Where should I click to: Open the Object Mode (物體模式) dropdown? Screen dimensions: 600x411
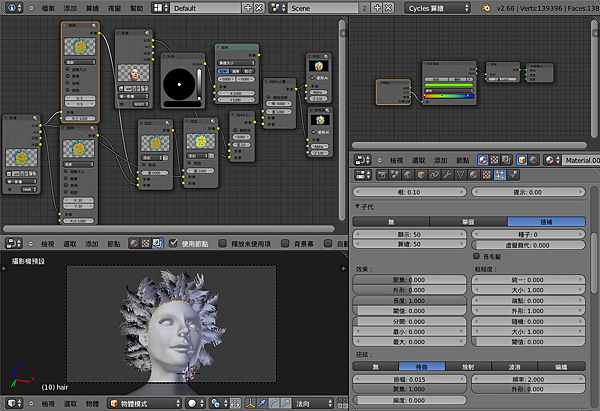145,403
